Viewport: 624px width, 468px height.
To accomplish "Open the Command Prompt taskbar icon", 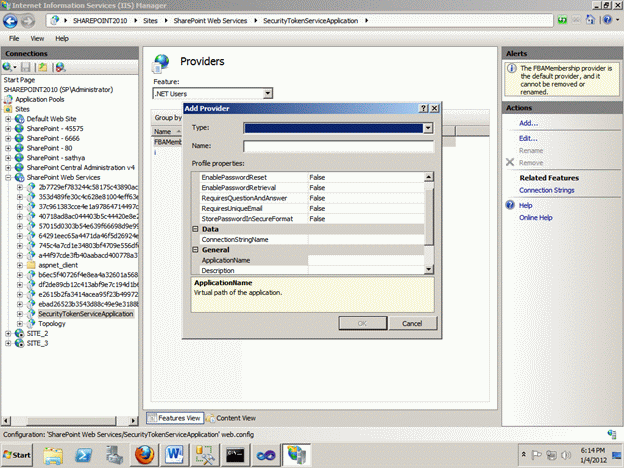I will 235,455.
